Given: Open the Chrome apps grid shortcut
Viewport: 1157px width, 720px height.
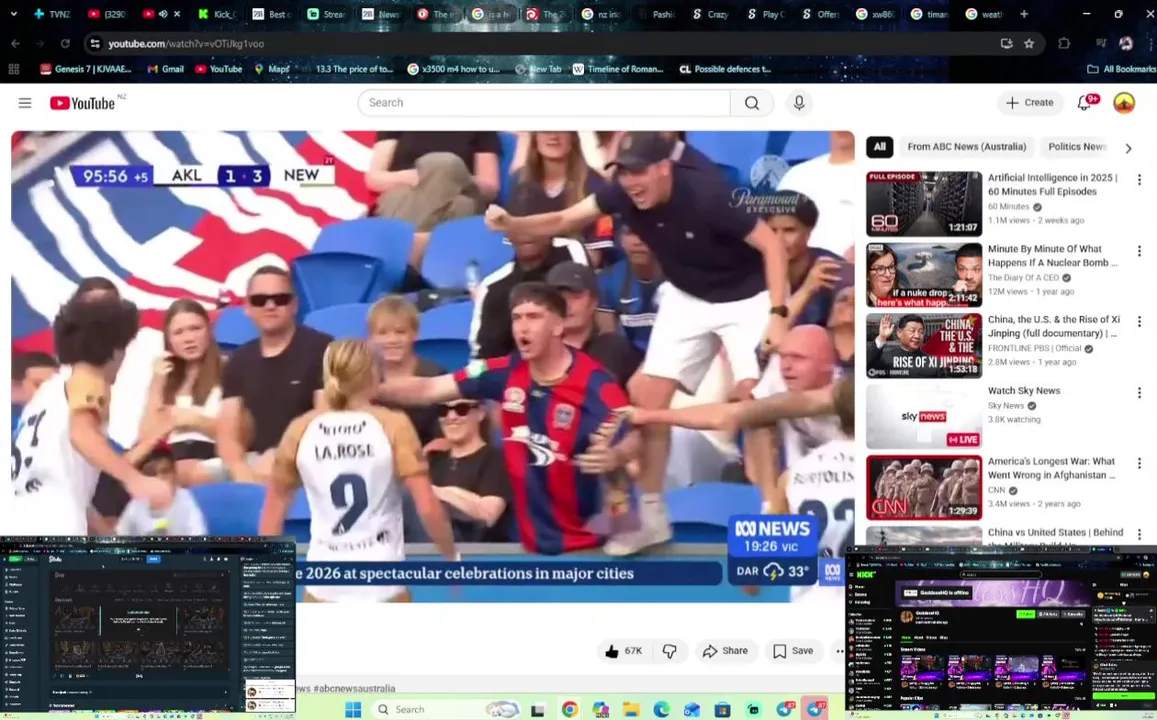Looking at the screenshot, I should (13, 69).
